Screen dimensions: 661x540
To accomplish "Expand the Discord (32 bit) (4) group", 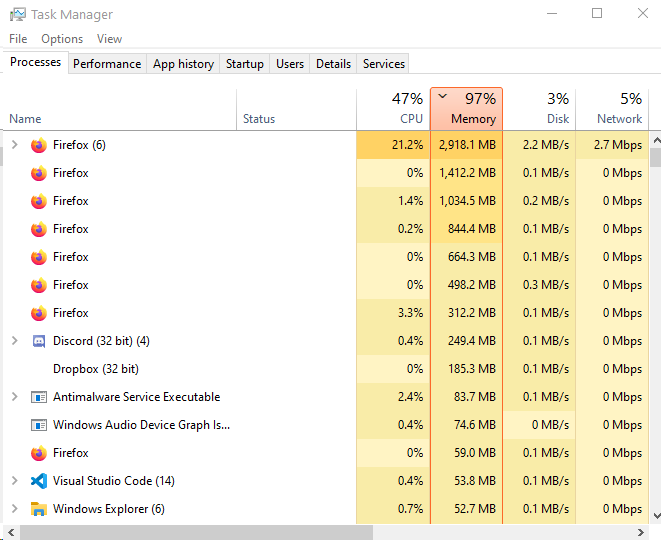I will coord(15,341).
